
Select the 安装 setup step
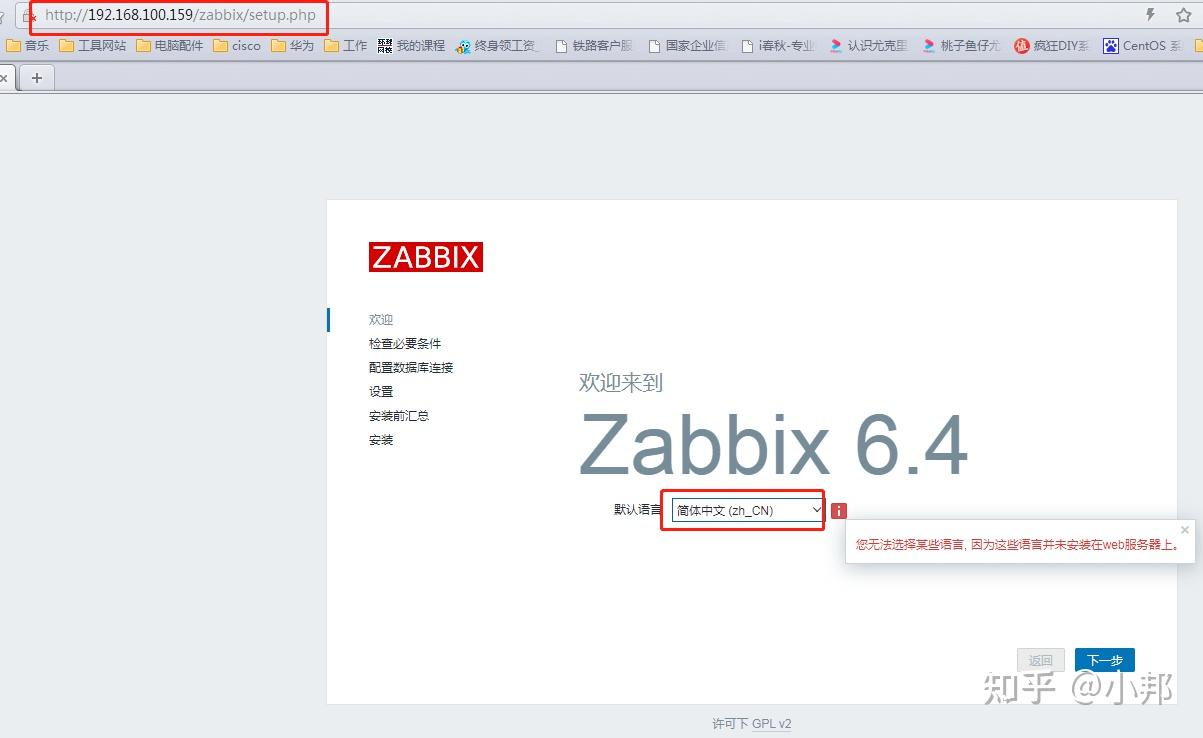381,440
